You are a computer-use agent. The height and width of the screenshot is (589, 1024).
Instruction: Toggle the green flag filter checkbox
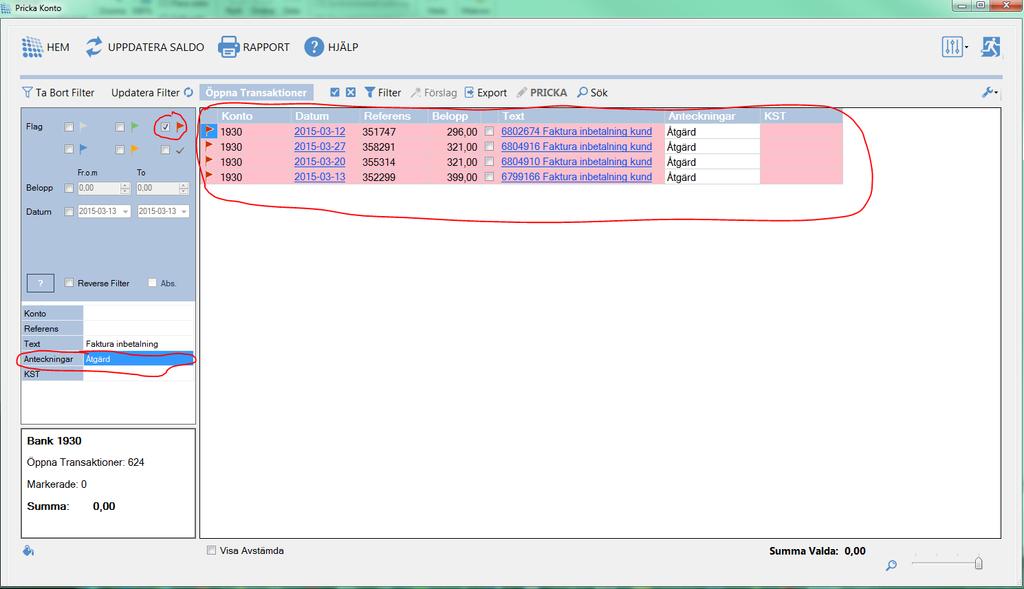[x=120, y=127]
